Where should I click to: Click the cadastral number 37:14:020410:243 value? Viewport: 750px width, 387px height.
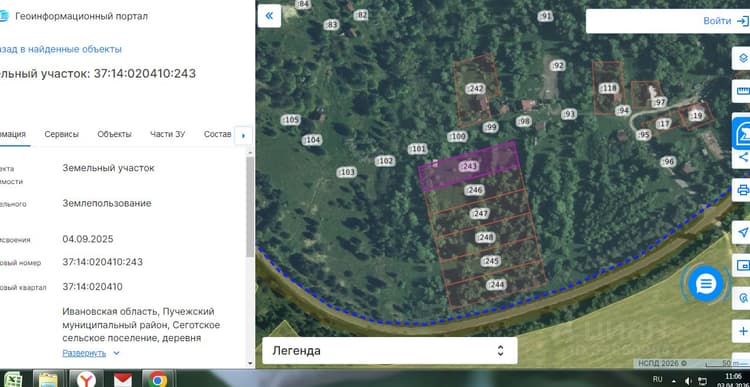tap(102, 262)
